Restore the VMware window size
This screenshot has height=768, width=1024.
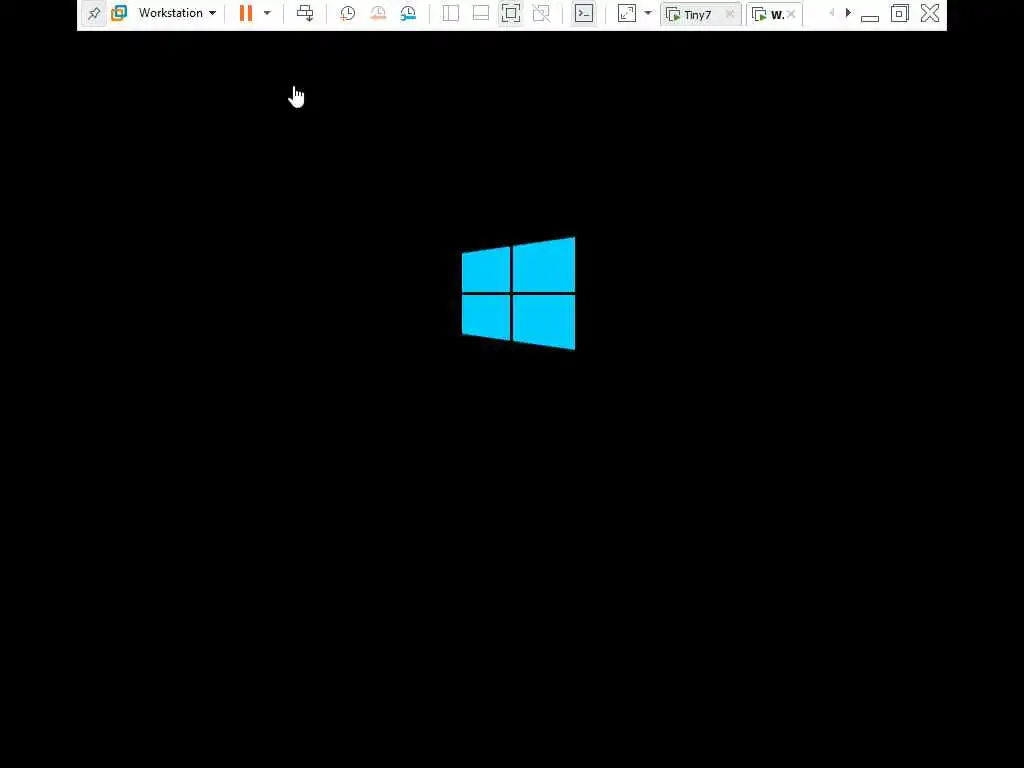point(900,13)
